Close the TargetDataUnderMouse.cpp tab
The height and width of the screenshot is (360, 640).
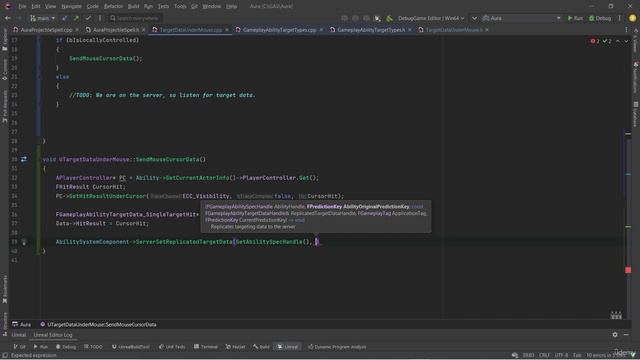[227, 30]
